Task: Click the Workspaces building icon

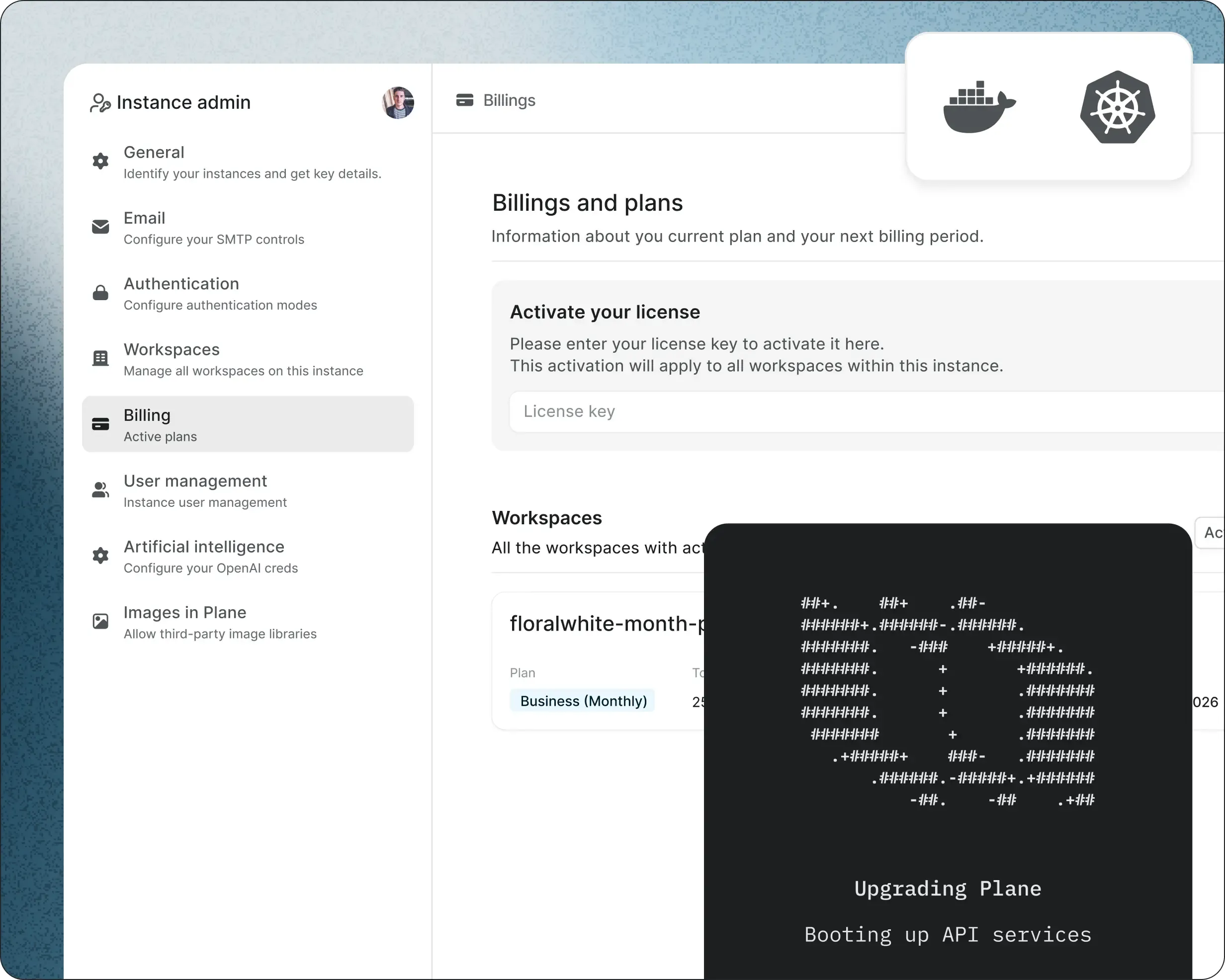Action: pos(100,358)
